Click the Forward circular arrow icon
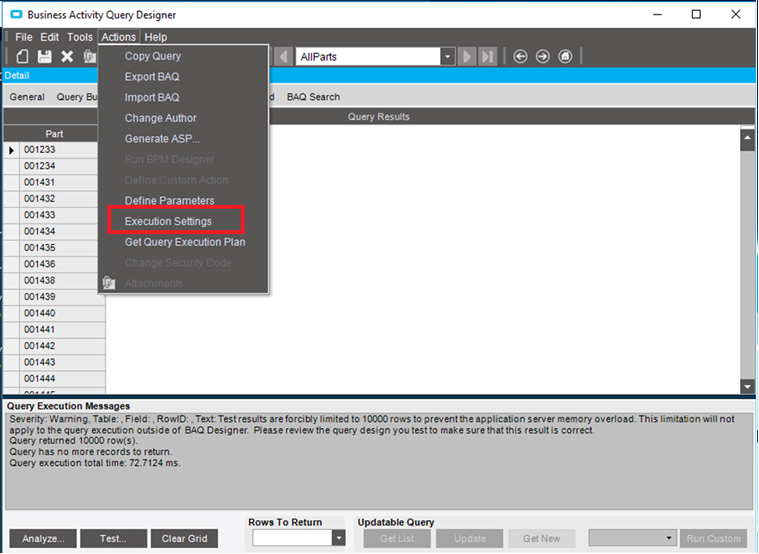The height and width of the screenshot is (554, 759). [x=543, y=57]
